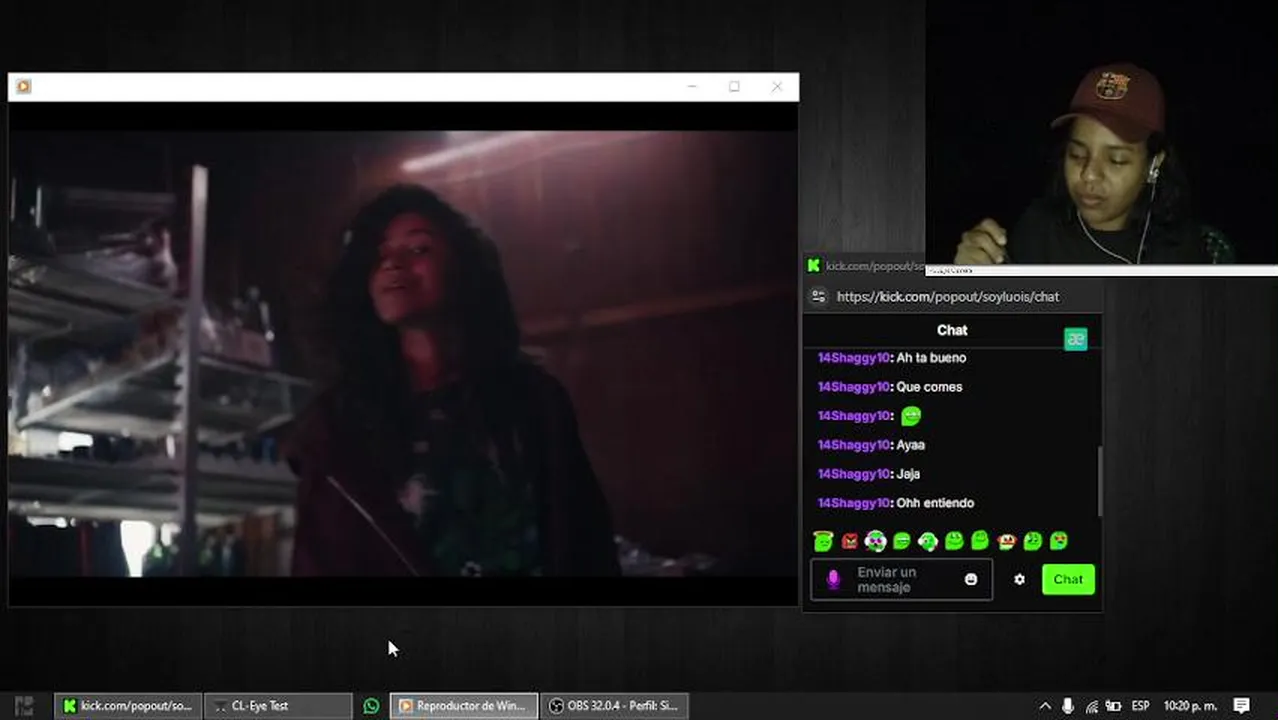Screen dimensions: 1278x720
Task: Switch to CL-Eye Test taskbar window
Action: (x=278, y=706)
